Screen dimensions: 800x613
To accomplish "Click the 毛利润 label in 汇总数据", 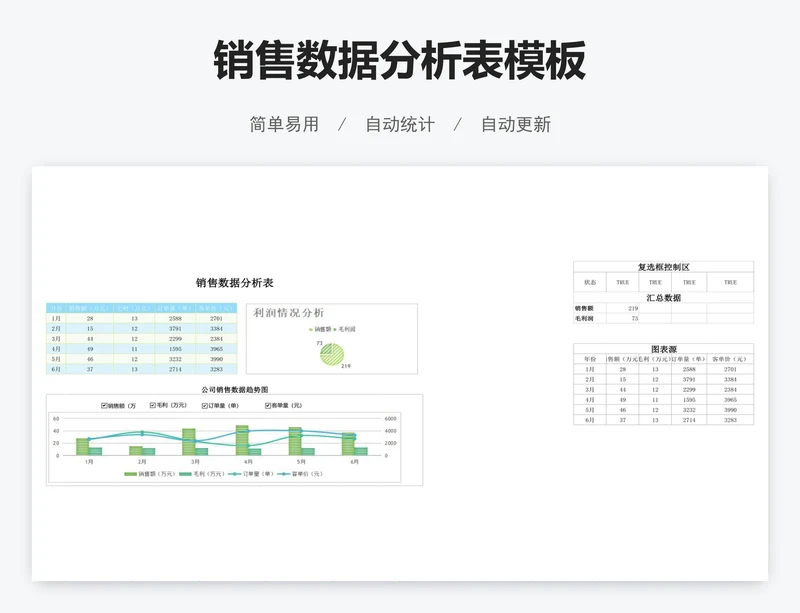I will (584, 318).
